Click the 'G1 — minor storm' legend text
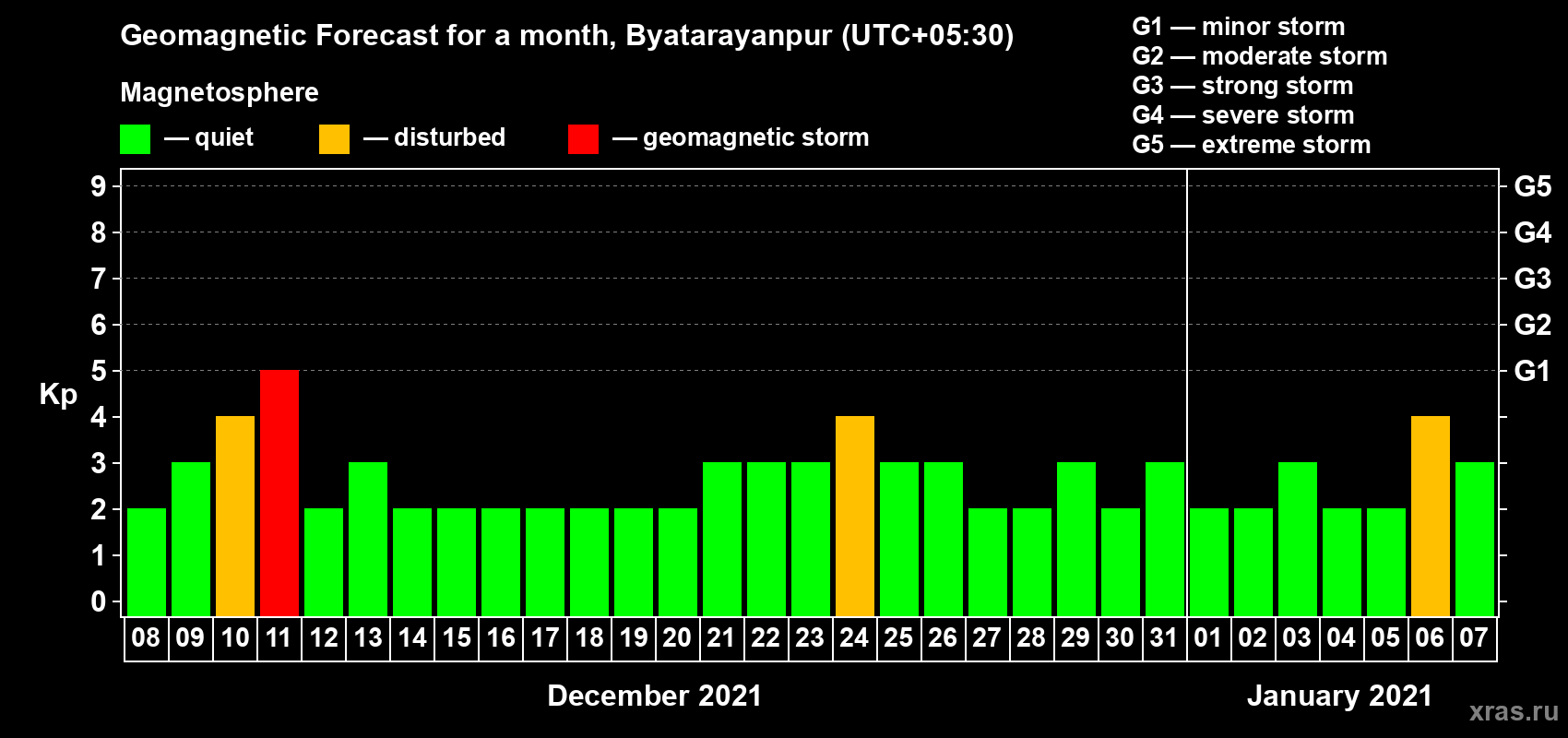1568x738 pixels. tap(1239, 27)
